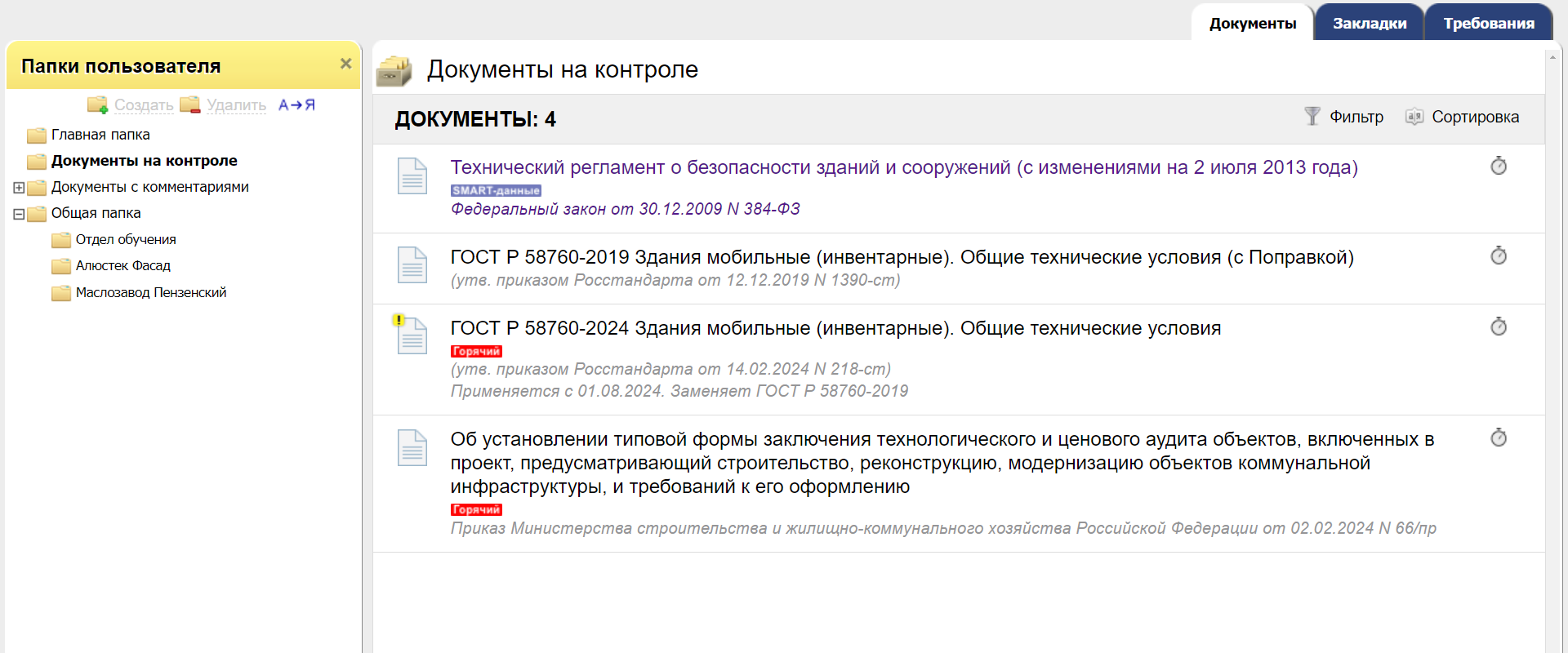Screen dimensions: 1568x653
Task: Click the Главная папка folder icon
Action: 37,135
